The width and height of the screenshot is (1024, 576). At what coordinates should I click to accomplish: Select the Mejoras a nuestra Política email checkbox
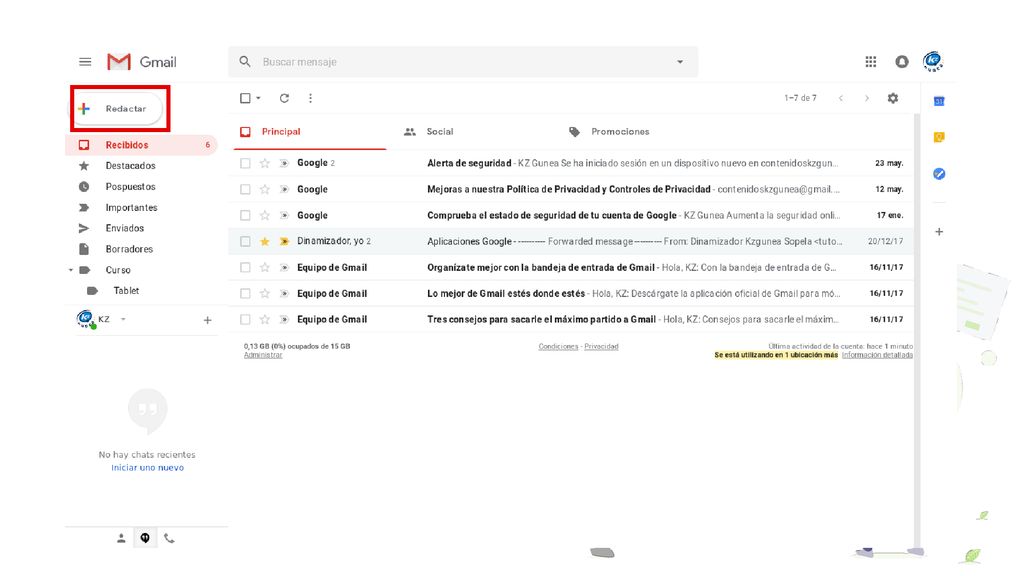click(245, 189)
